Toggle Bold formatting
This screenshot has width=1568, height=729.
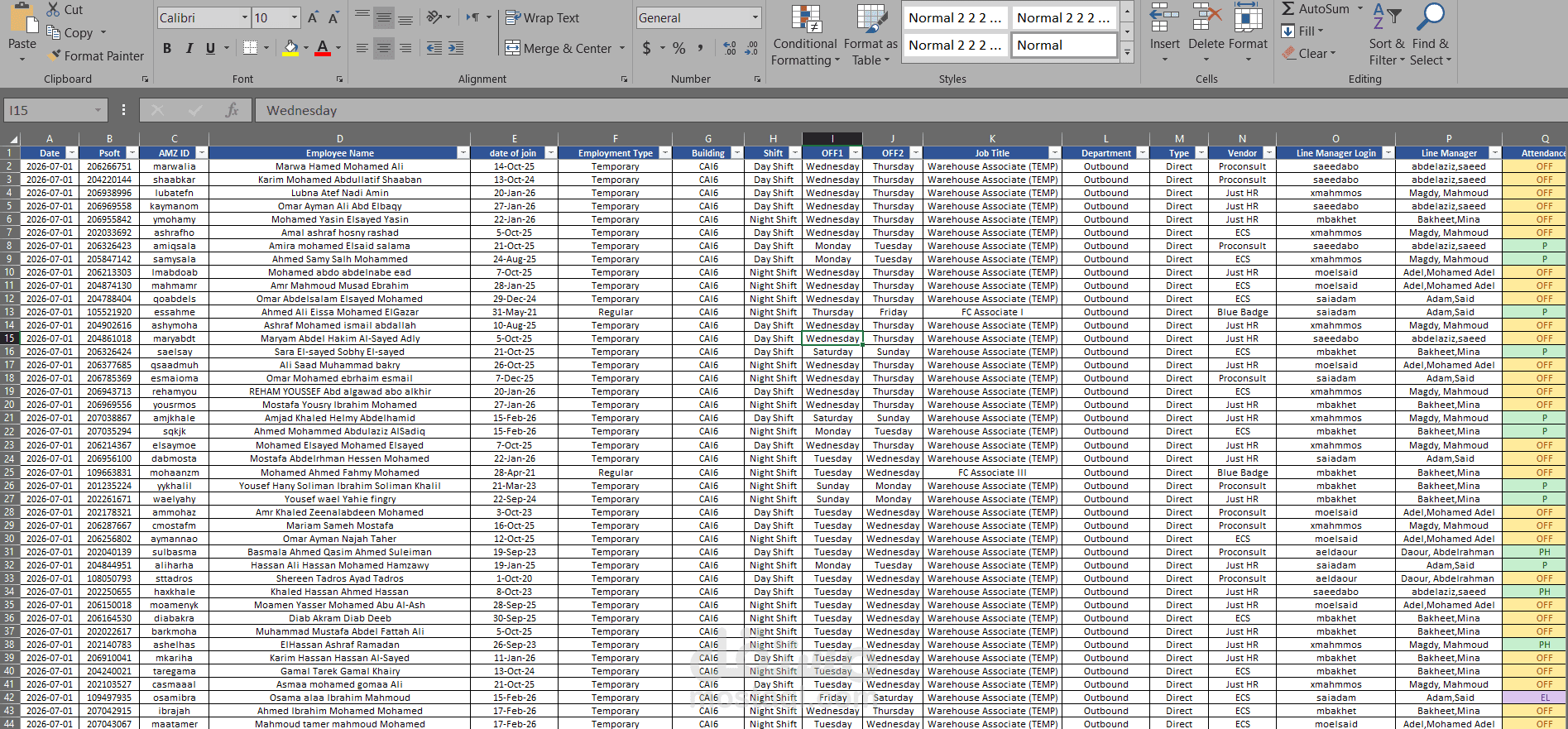point(167,48)
